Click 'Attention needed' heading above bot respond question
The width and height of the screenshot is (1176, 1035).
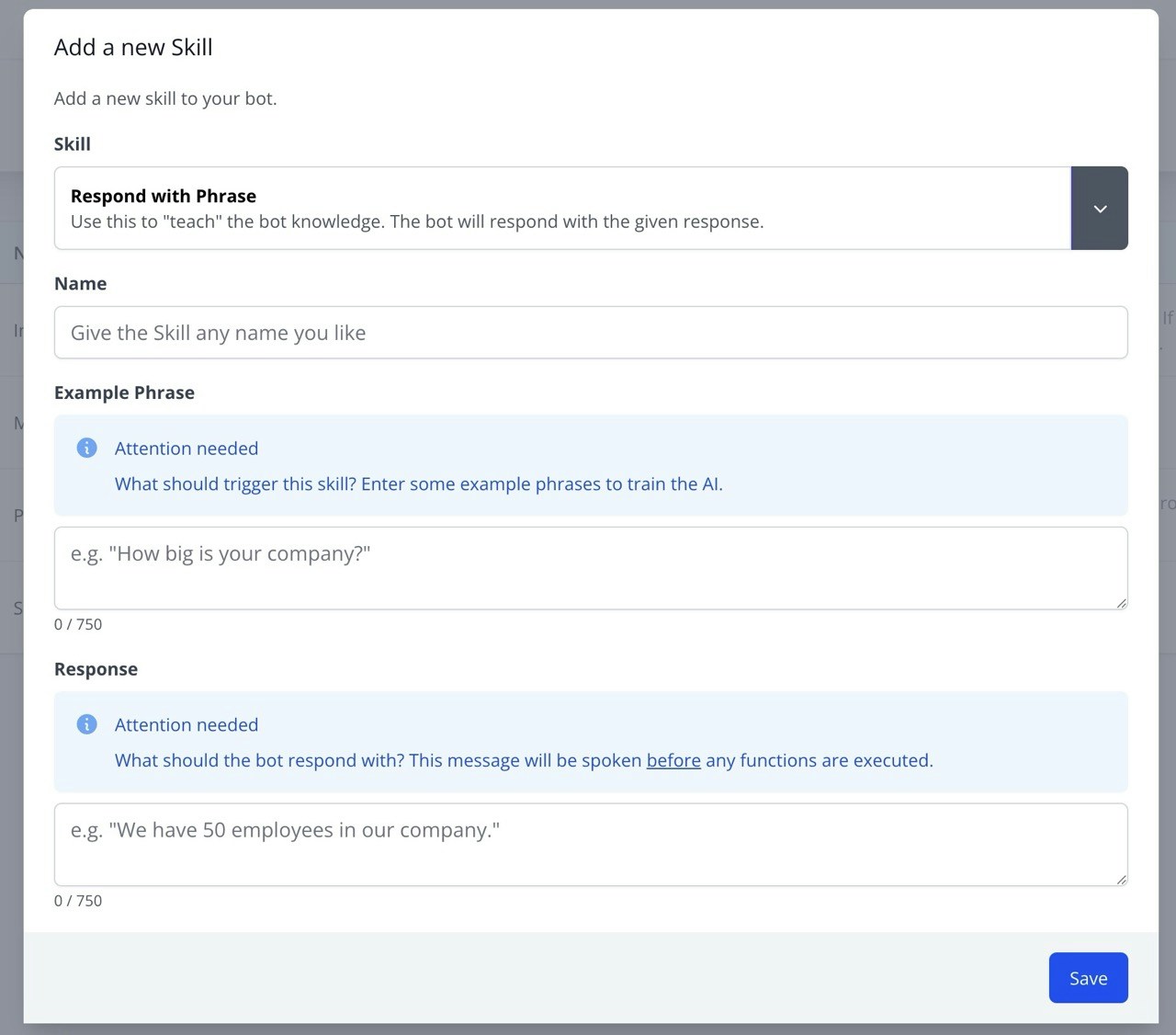click(187, 725)
